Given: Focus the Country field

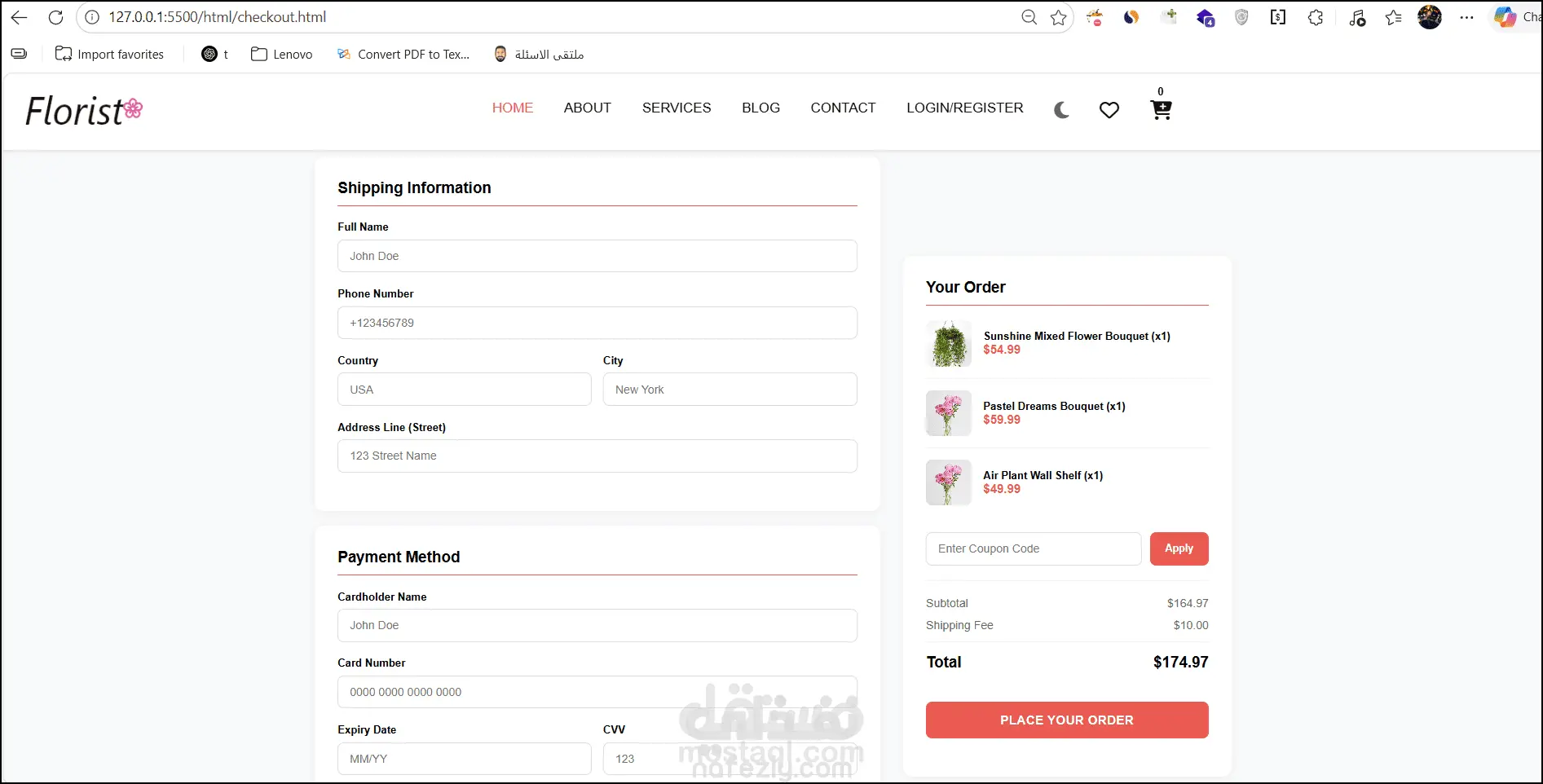Looking at the screenshot, I should [465, 390].
